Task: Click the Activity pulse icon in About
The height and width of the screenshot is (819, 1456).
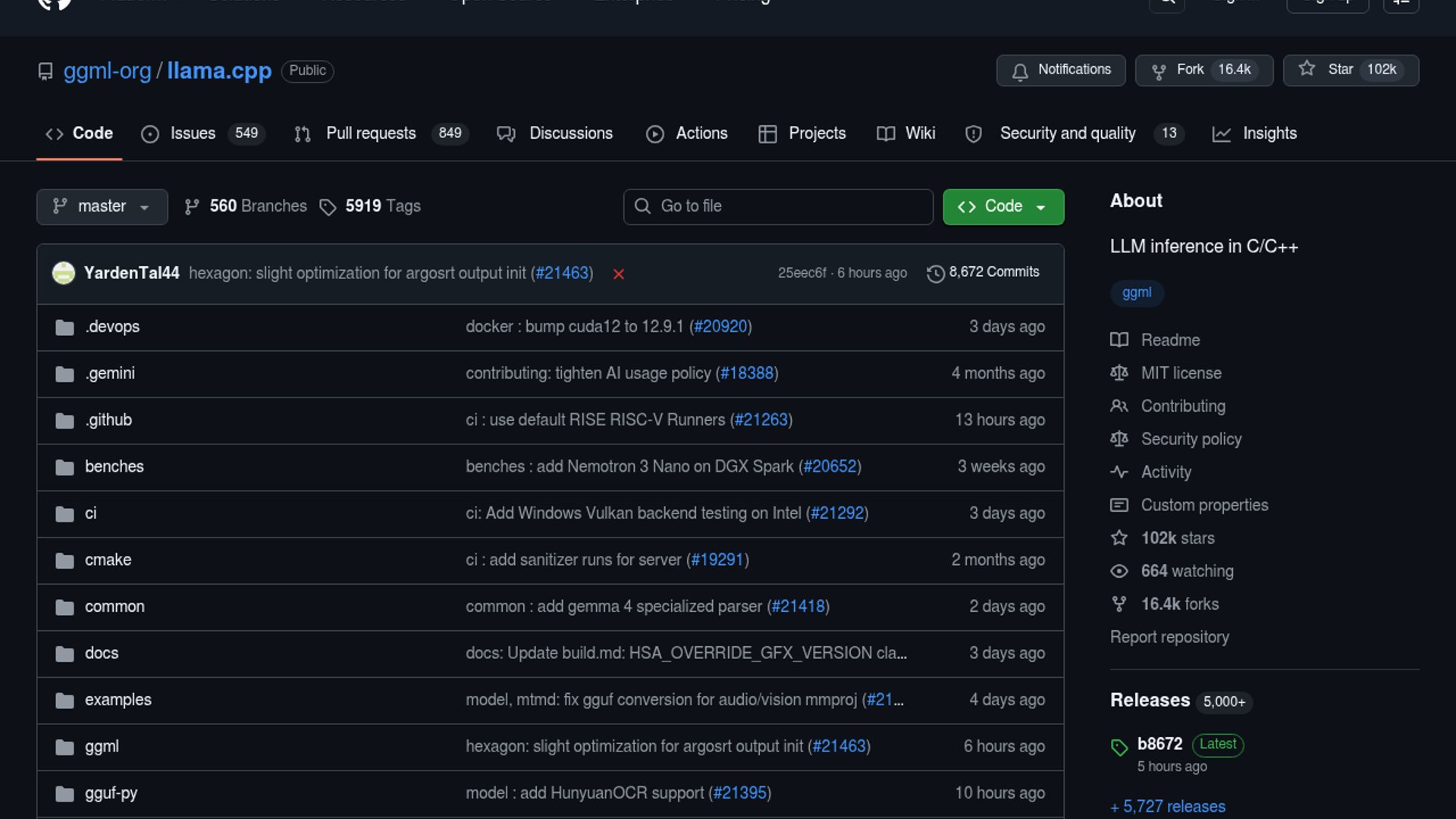Action: coord(1119,472)
